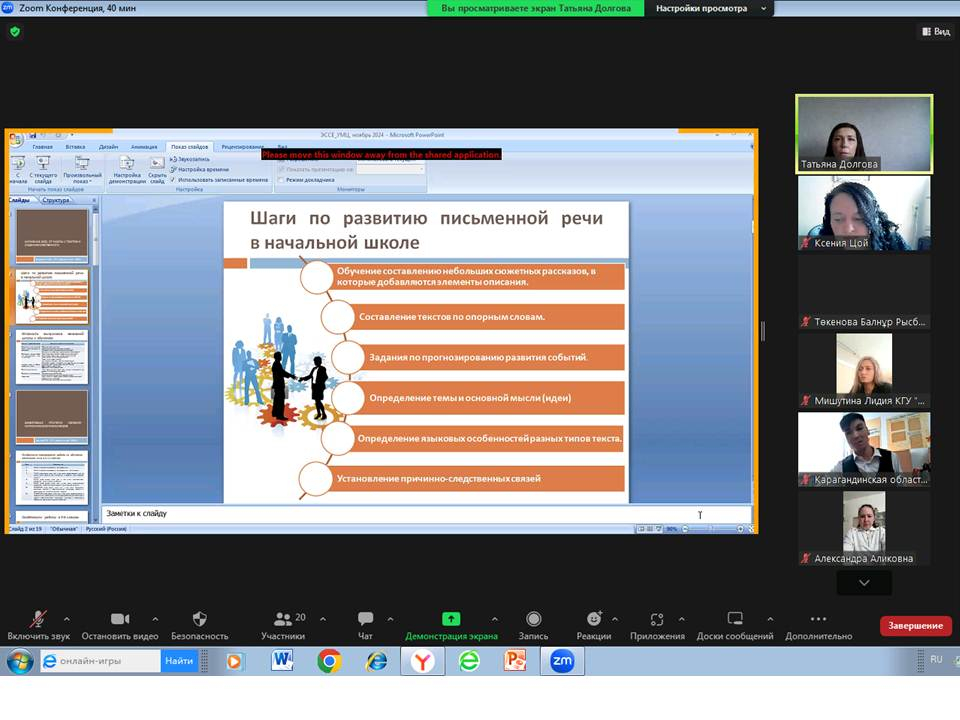Select Ксения Цой's video thumbnail
Image resolution: width=960 pixels, height=720 pixels.
click(x=864, y=213)
